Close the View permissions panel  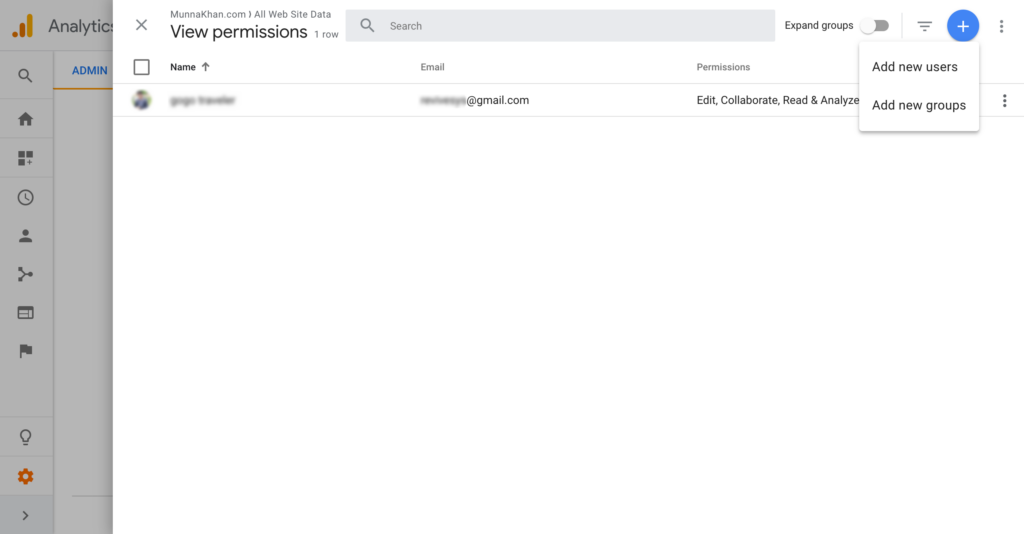coord(141,25)
